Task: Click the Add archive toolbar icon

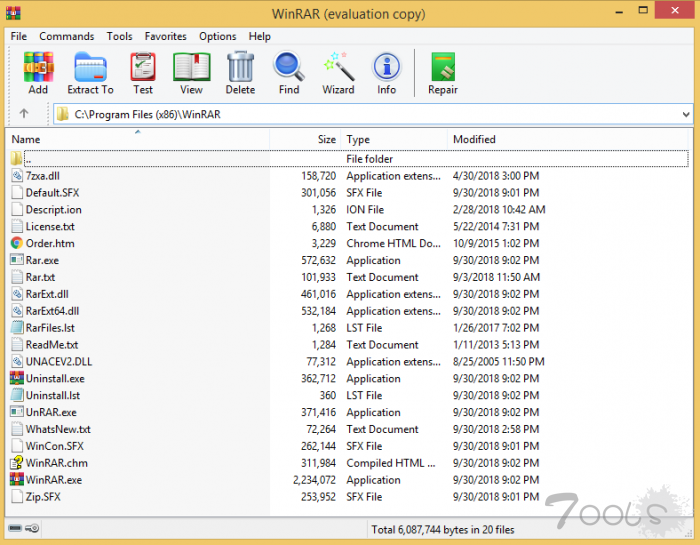Action: click(38, 74)
